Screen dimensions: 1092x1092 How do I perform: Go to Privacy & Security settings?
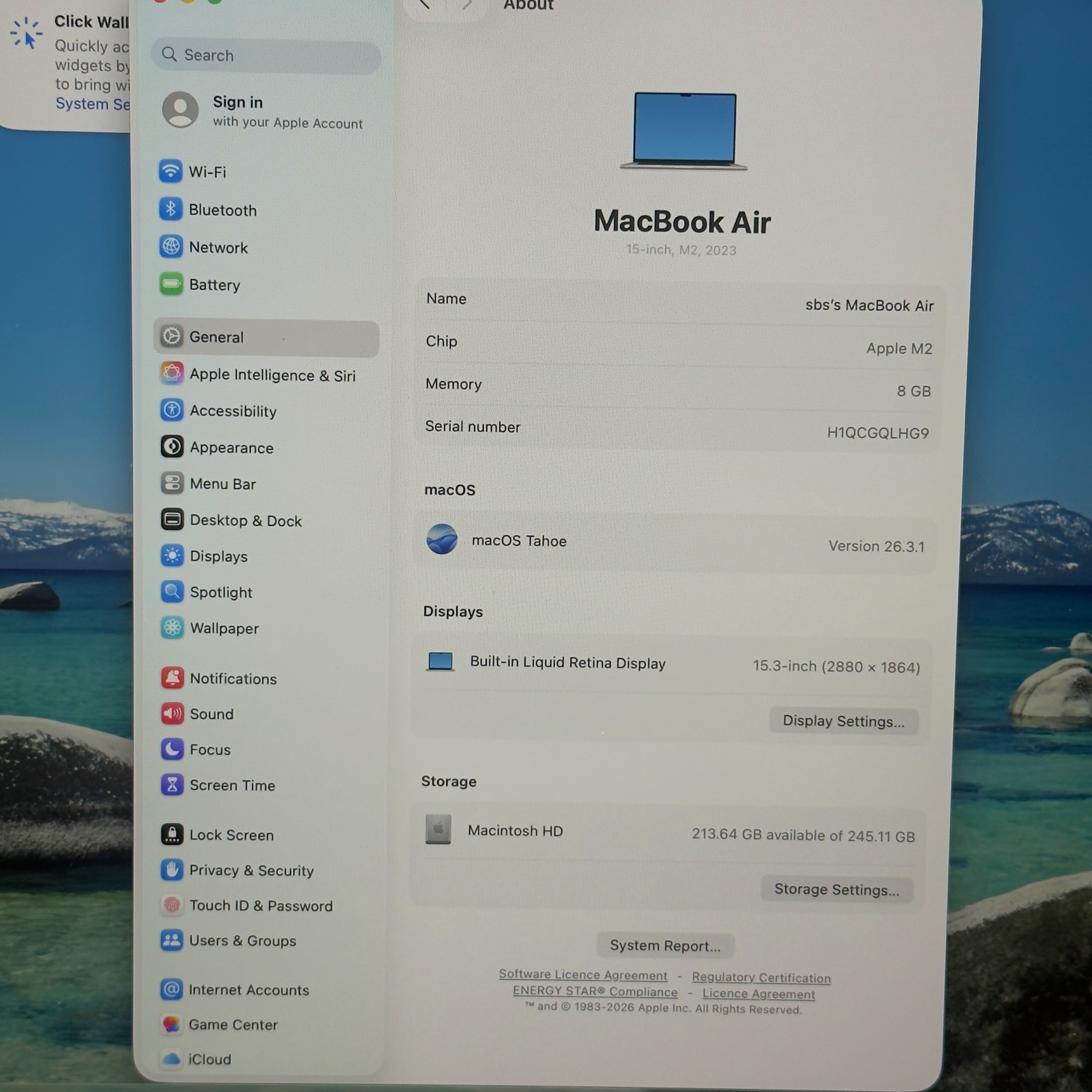[266, 871]
